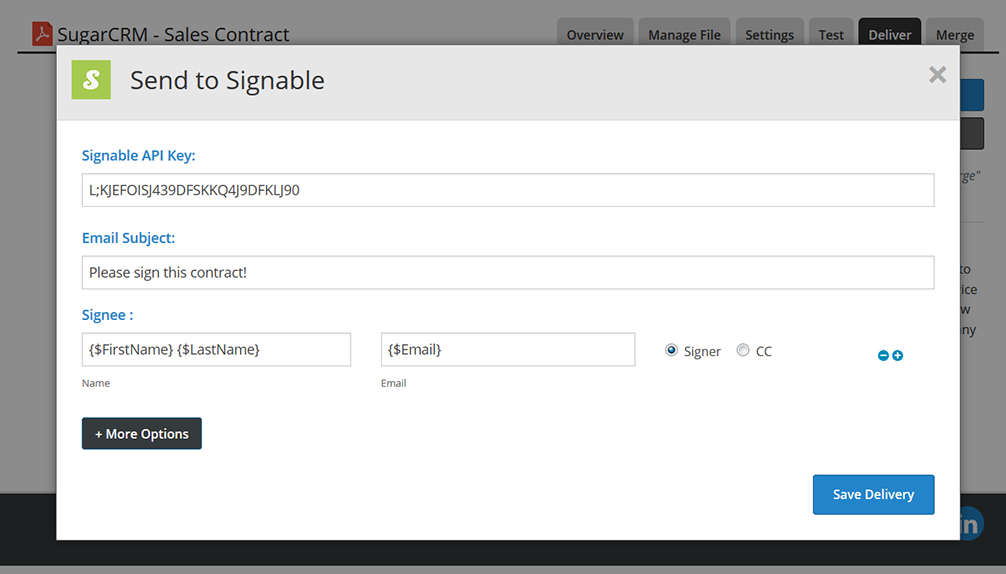Click the Save Delivery button
The height and width of the screenshot is (574, 1006).
point(873,494)
